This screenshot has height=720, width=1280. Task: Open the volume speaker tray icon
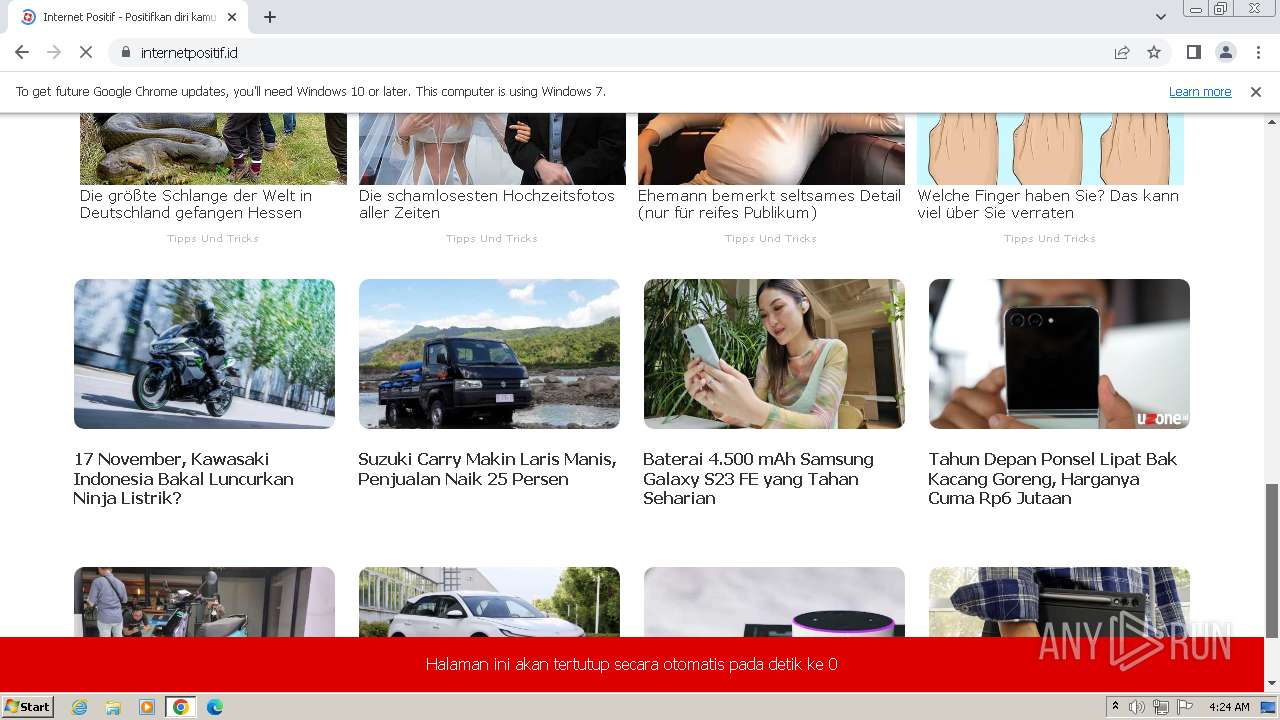[x=1137, y=707]
